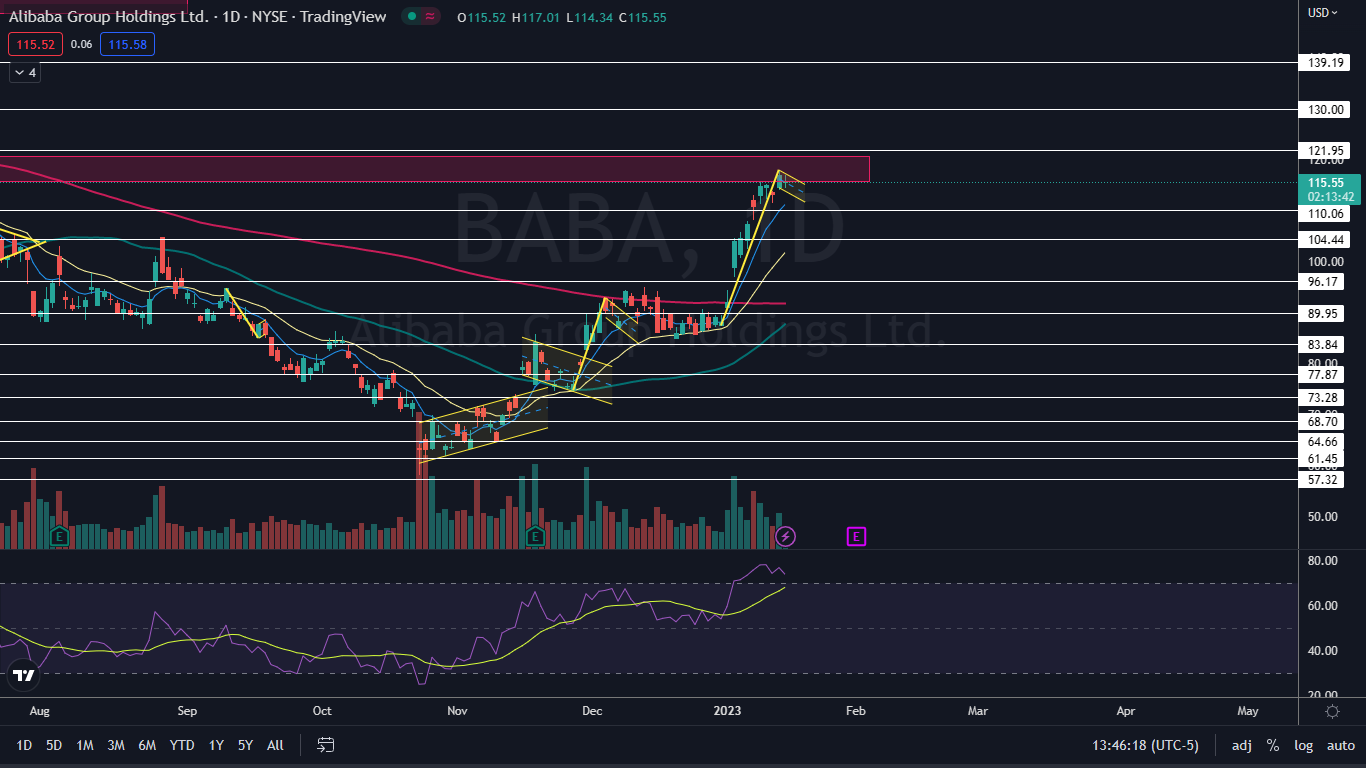Toggle percent scale mode
The width and height of the screenshot is (1366, 768).
tap(1272, 745)
